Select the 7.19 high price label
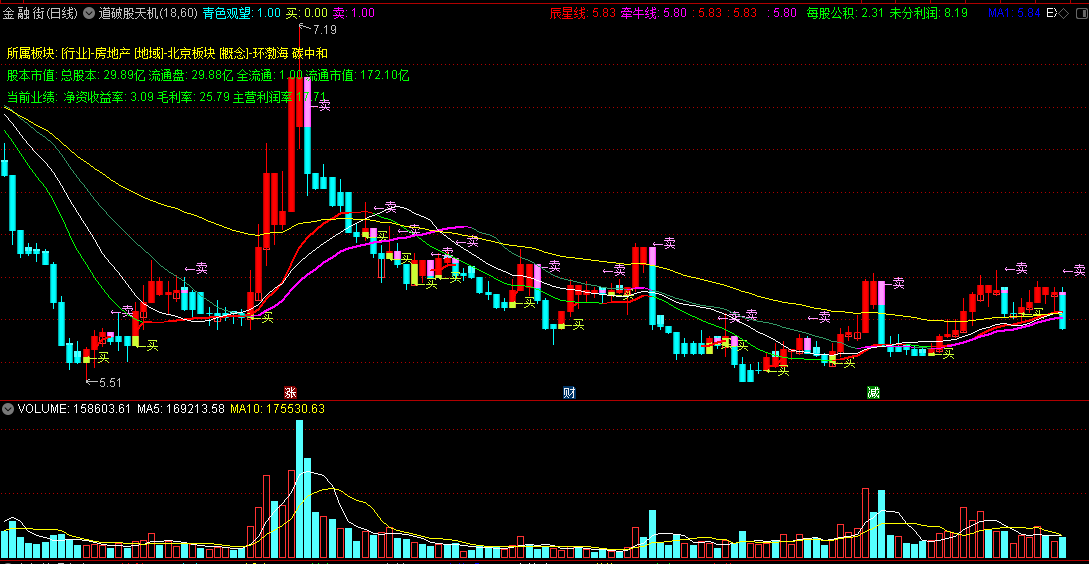 324,30
